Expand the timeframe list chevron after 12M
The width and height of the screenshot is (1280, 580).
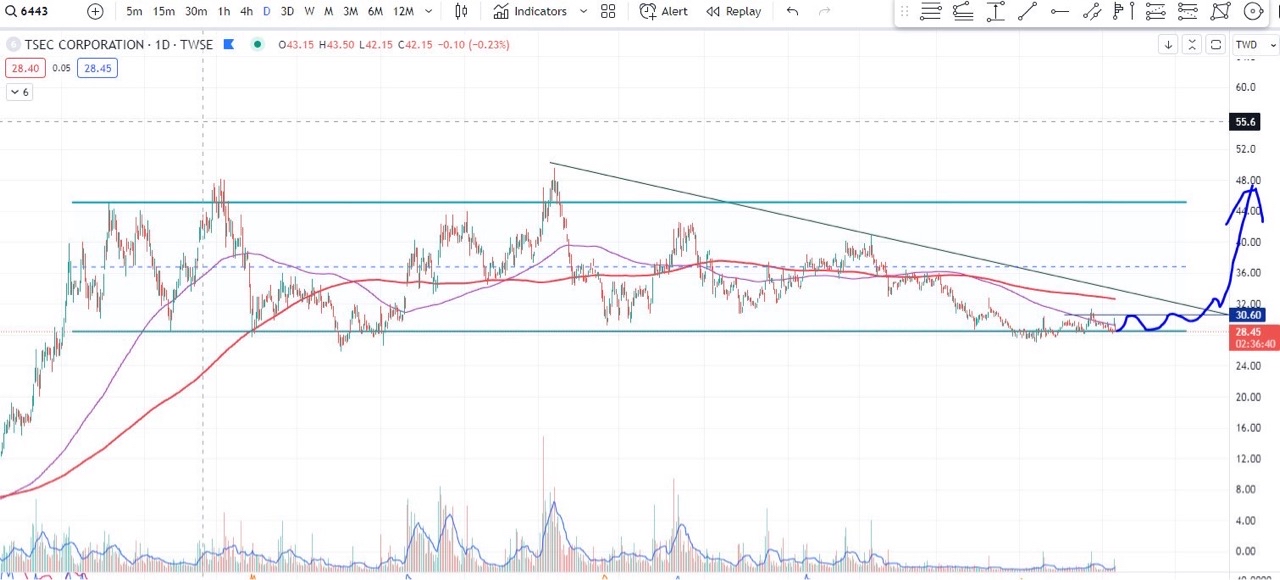coord(429,11)
